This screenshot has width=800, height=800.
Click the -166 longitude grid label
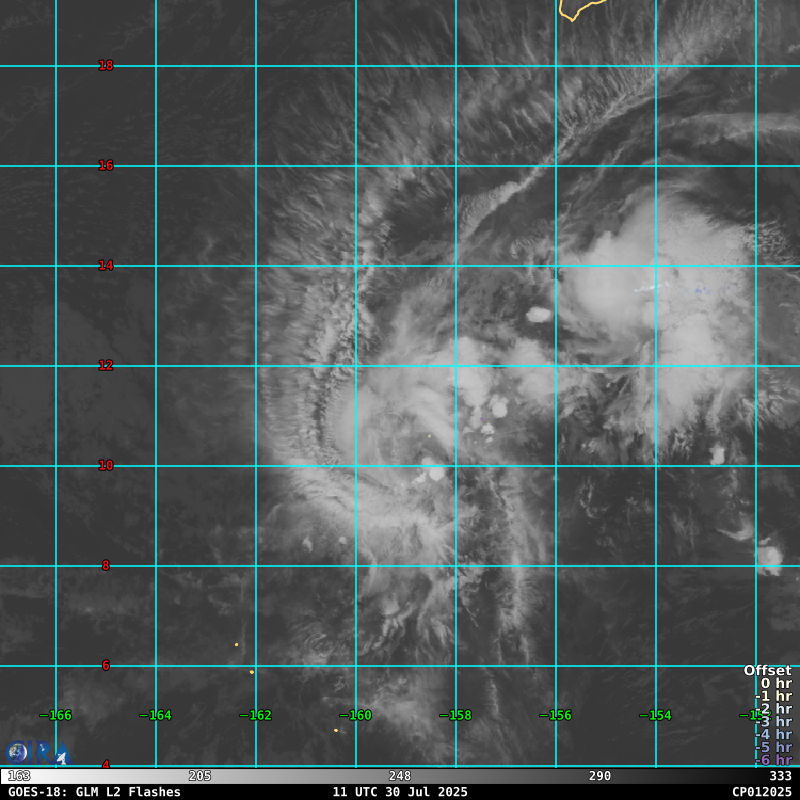(56, 715)
